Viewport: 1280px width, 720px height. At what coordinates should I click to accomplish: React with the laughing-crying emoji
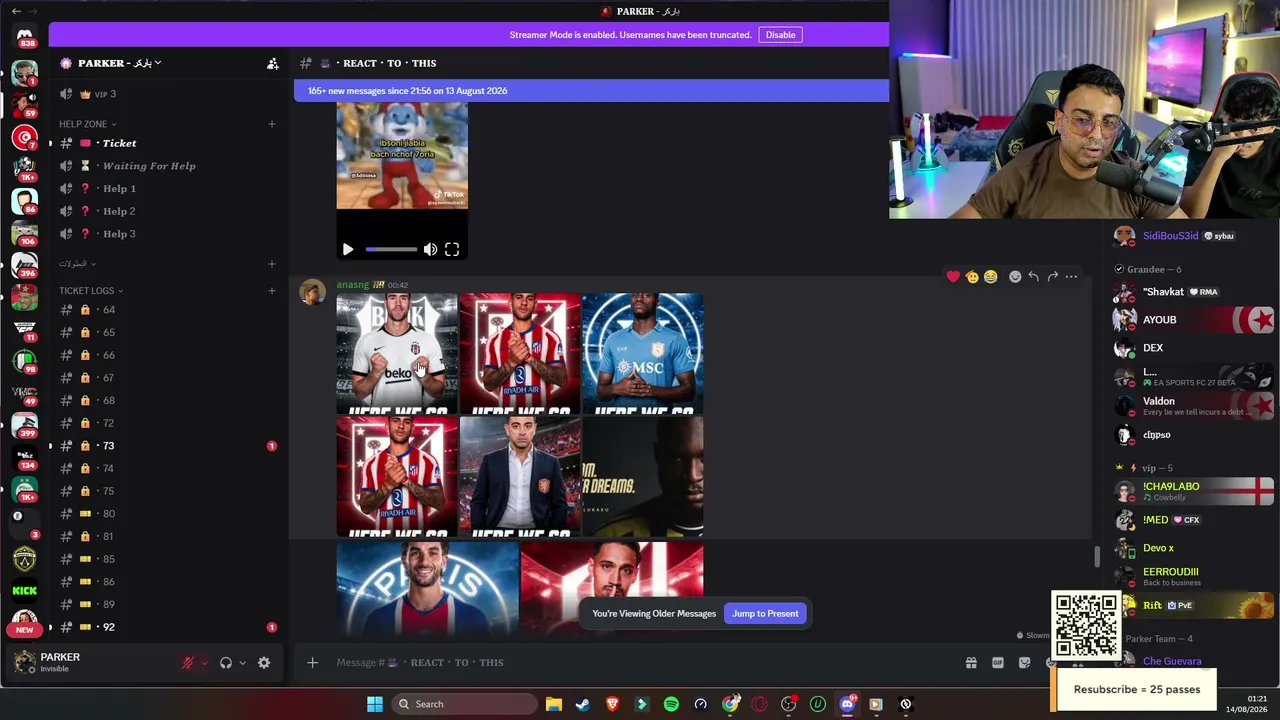[x=990, y=277]
